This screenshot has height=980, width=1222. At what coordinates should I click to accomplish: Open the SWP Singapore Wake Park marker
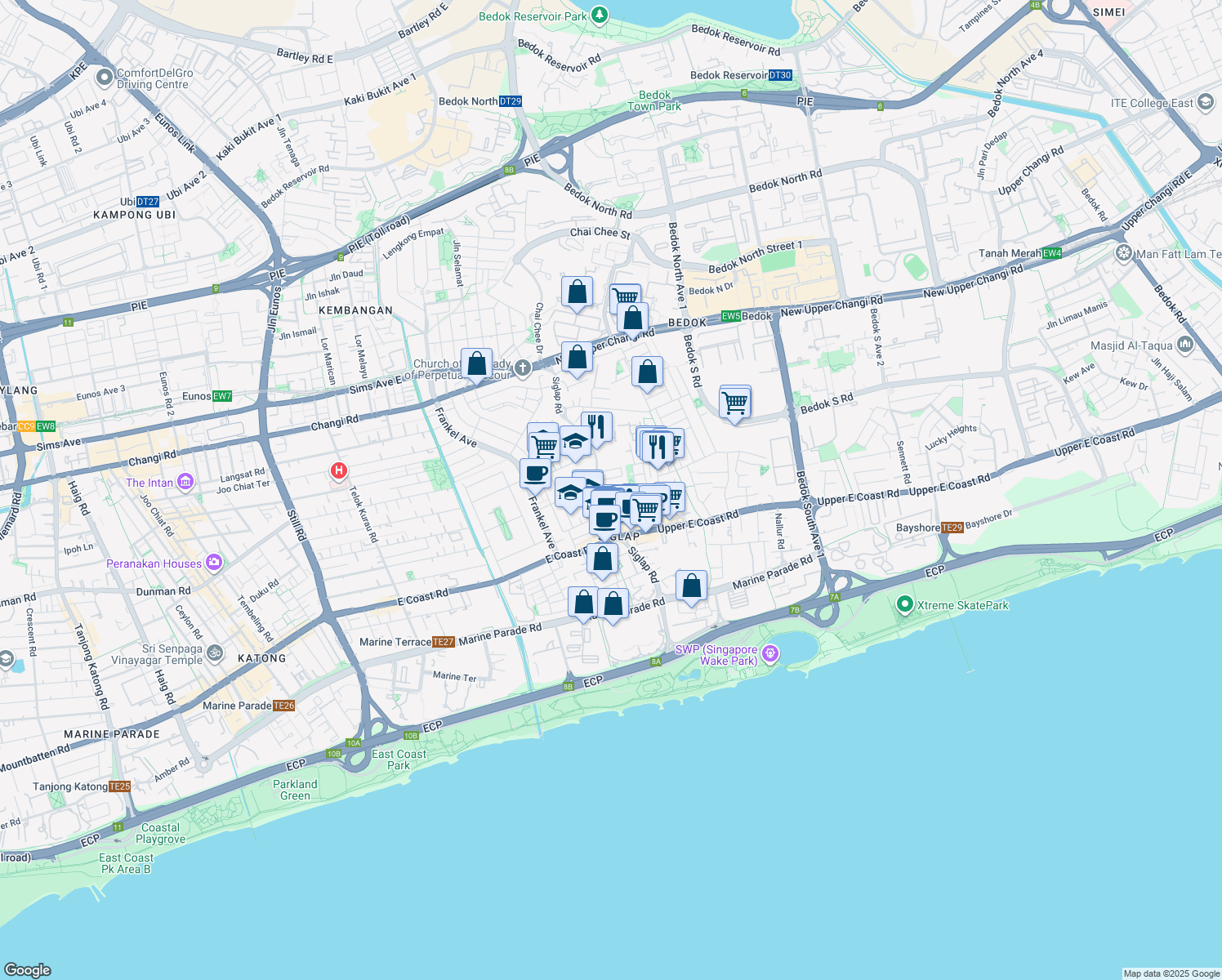pyautogui.click(x=769, y=653)
